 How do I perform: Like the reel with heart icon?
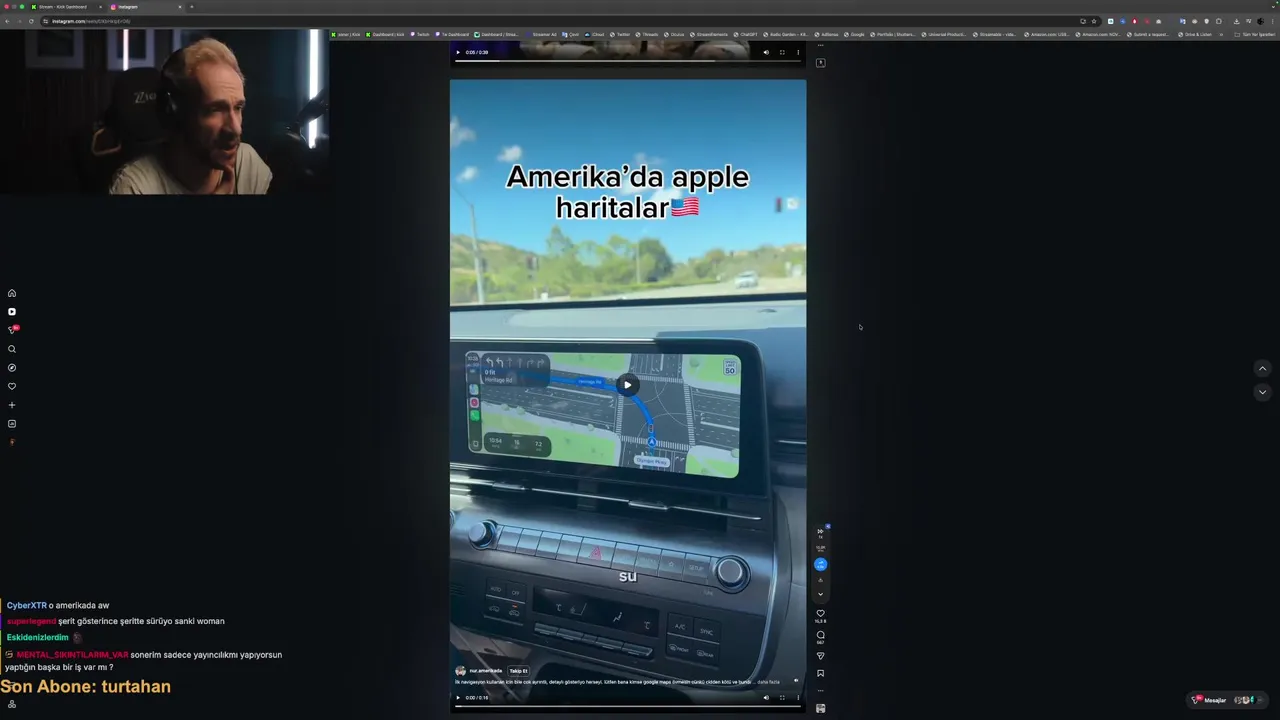pyautogui.click(x=820, y=613)
